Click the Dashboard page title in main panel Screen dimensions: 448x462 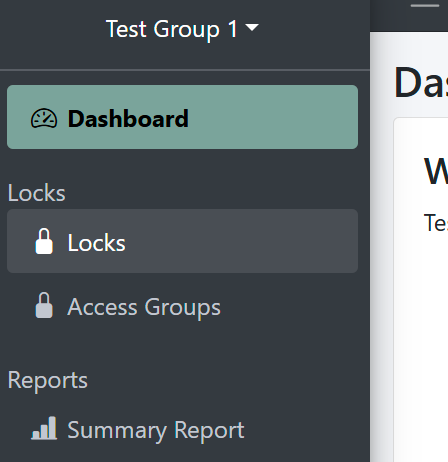click(x=421, y=82)
